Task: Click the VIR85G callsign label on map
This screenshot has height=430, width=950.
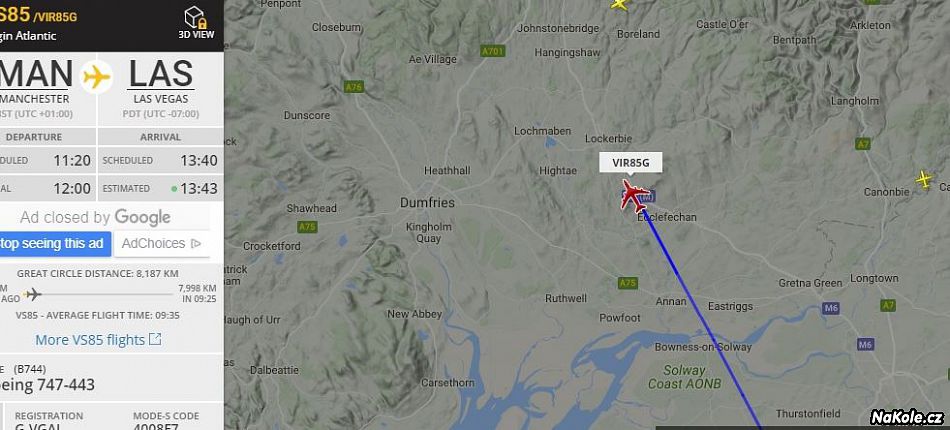Action: pyautogui.click(x=631, y=162)
